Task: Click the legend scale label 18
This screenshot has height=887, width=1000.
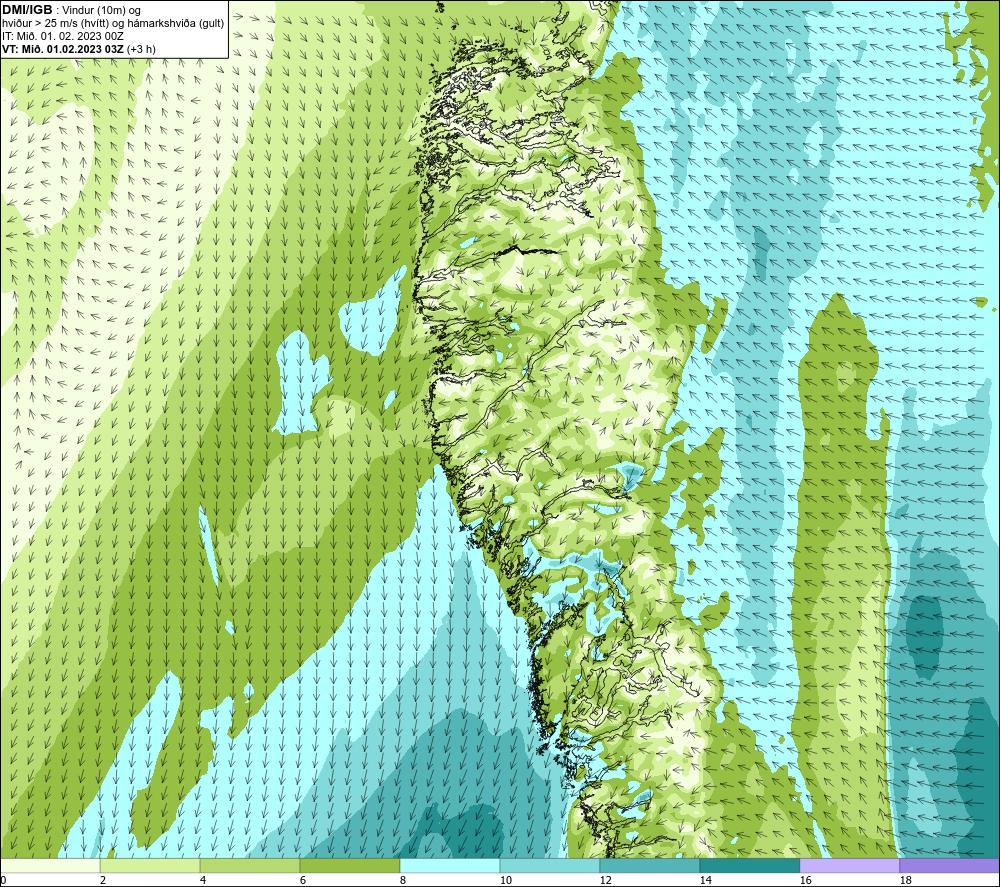Action: (906, 881)
